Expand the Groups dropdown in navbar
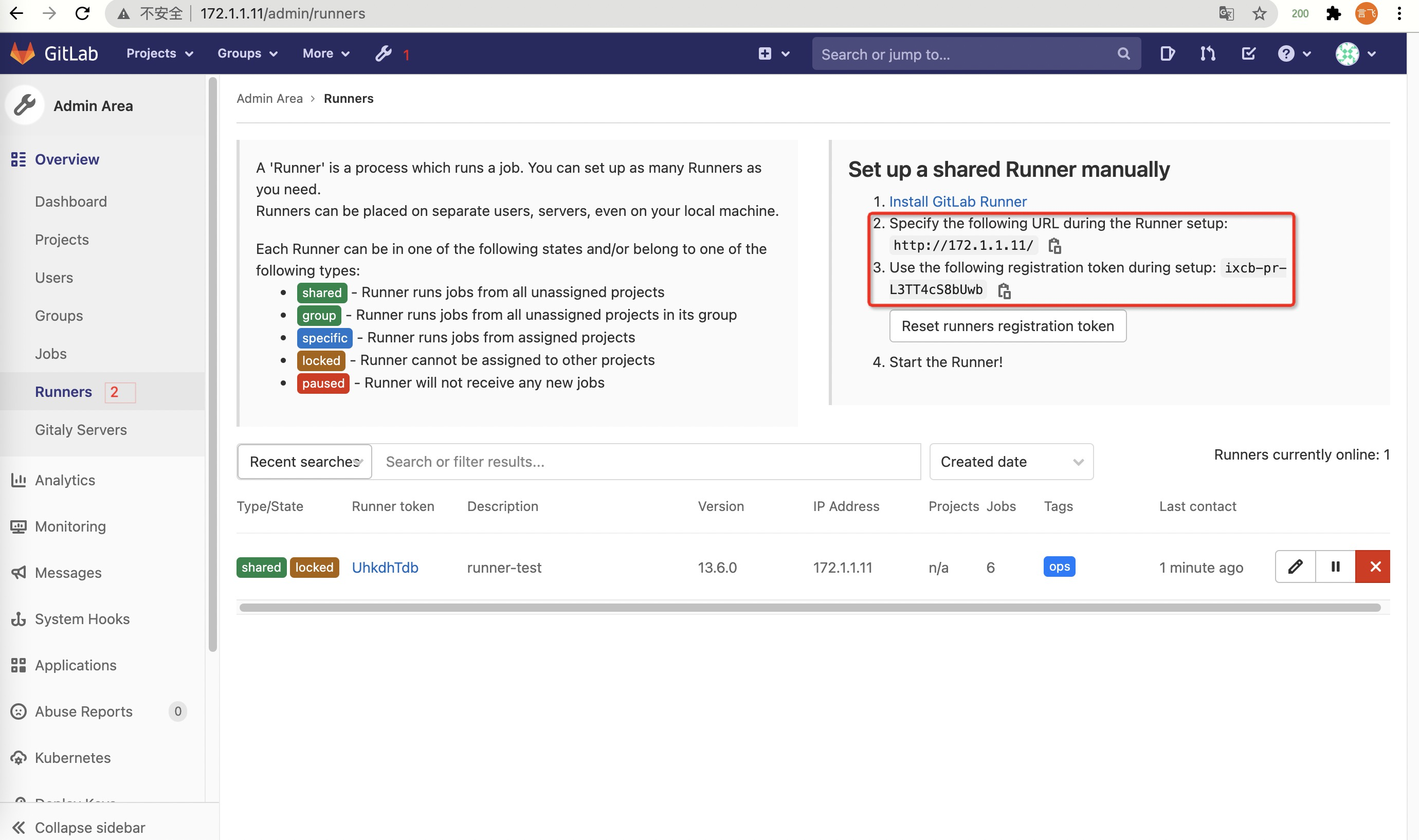Image resolution: width=1419 pixels, height=840 pixels. pyautogui.click(x=247, y=53)
